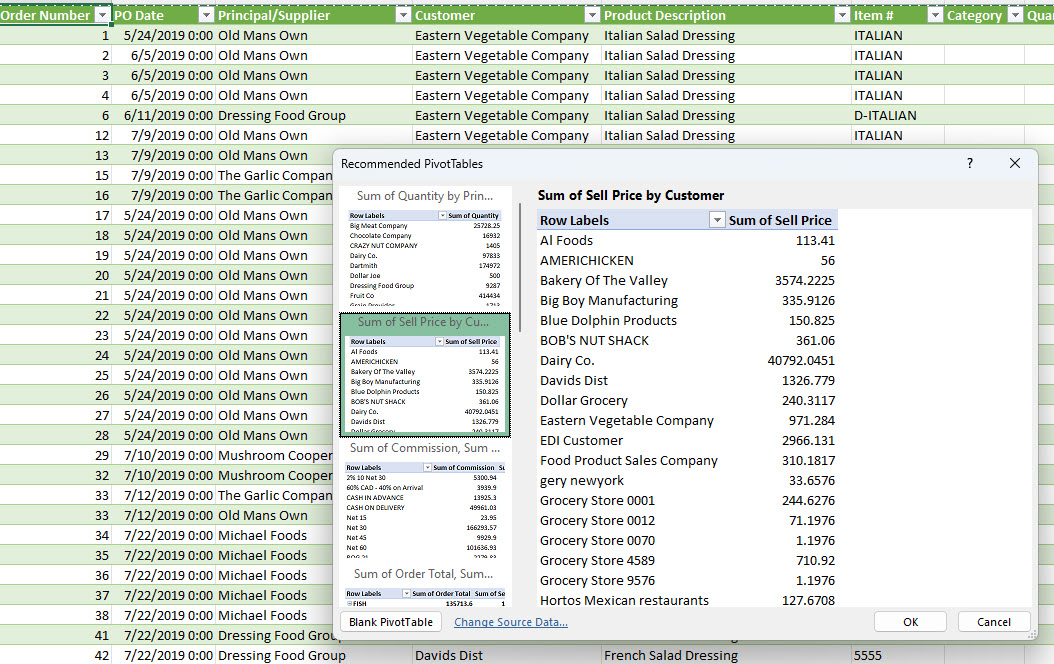The height and width of the screenshot is (664, 1054).
Task: Click the Grocery Store 0012 row
Action: pyautogui.click(x=688, y=520)
